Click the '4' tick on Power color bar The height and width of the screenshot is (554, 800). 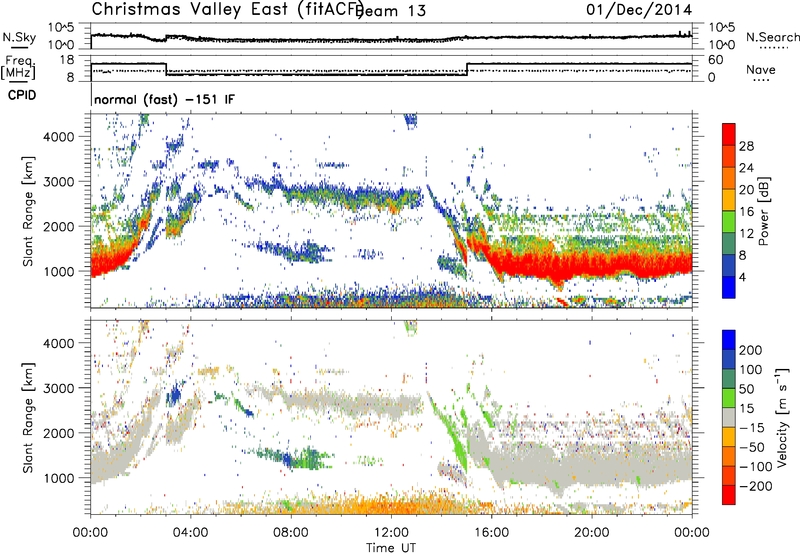[742, 277]
